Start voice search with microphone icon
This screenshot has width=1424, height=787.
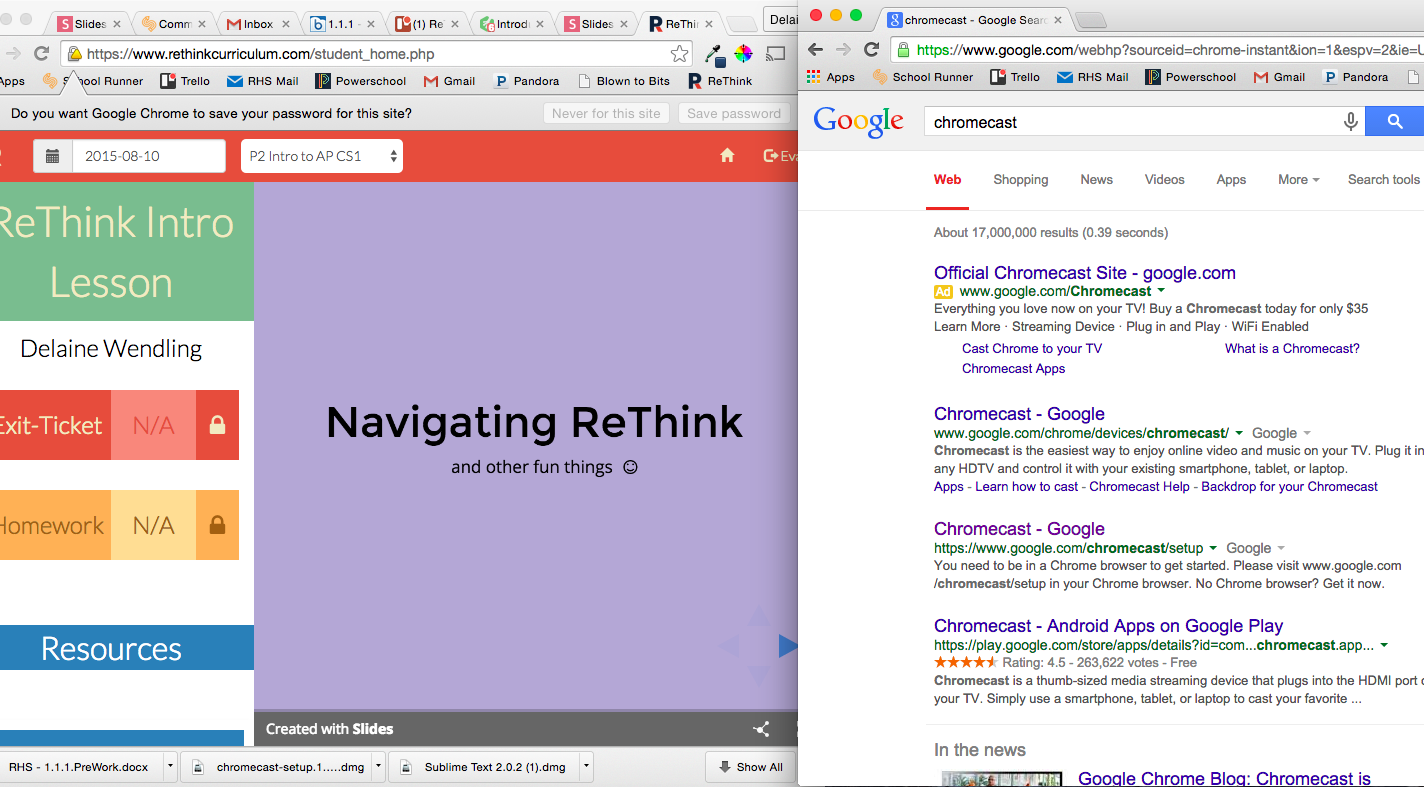(1350, 122)
